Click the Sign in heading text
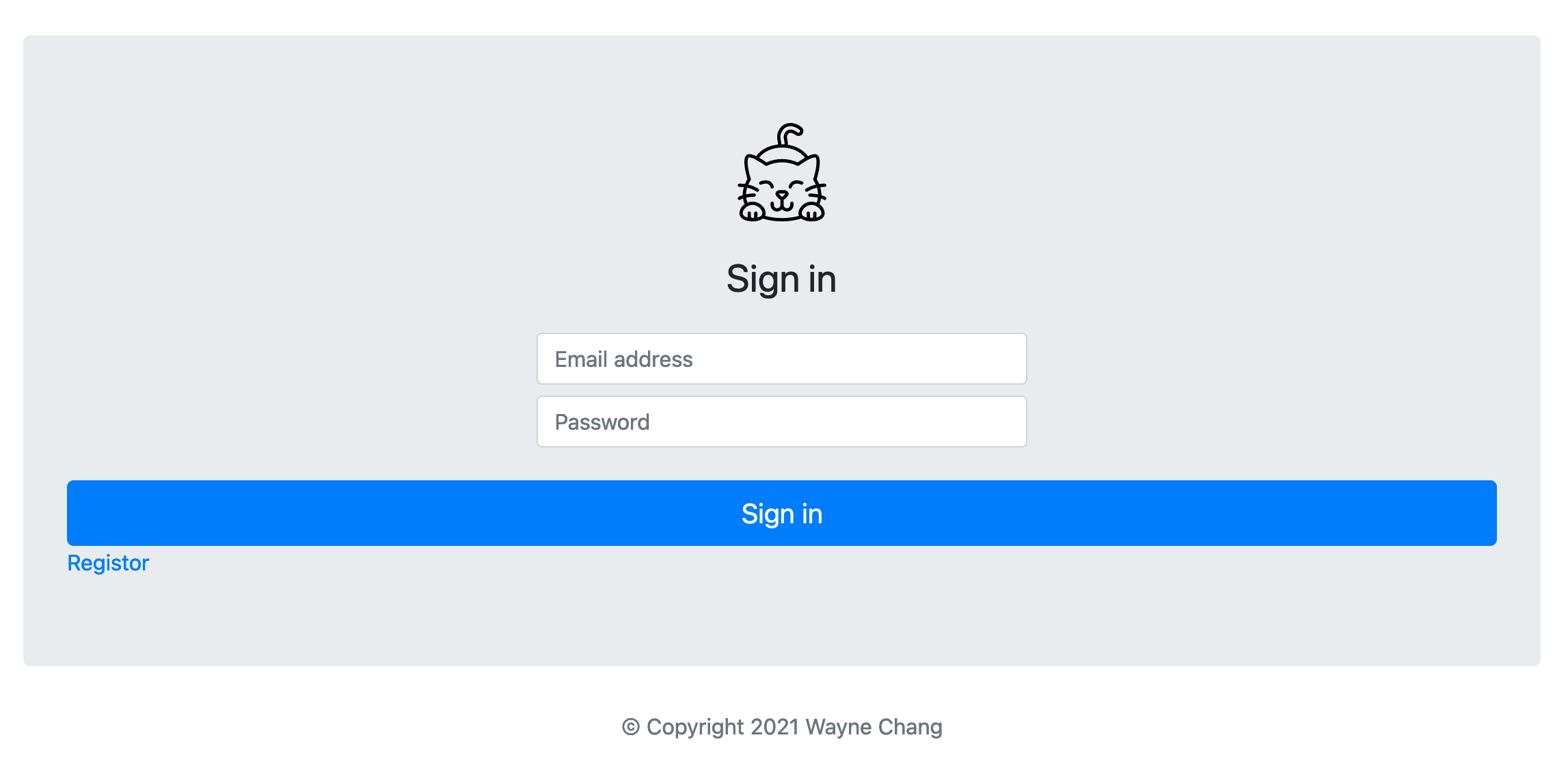Viewport: 1568px width, 757px height. (782, 279)
